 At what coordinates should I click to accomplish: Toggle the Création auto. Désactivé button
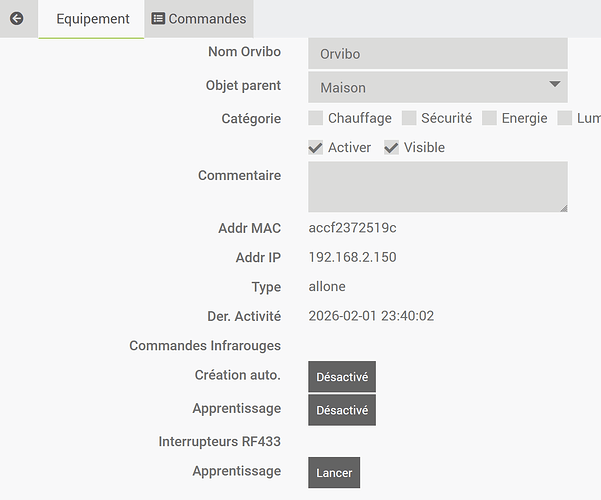coord(342,377)
